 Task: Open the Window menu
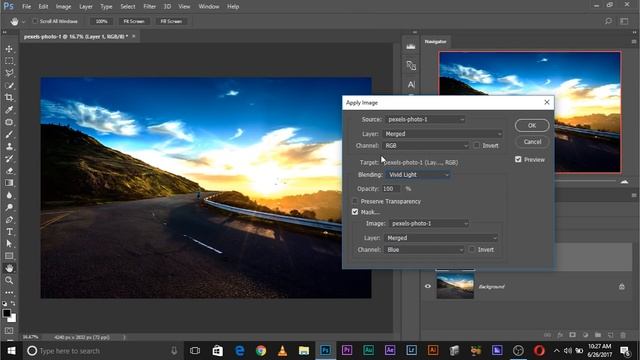(209, 7)
